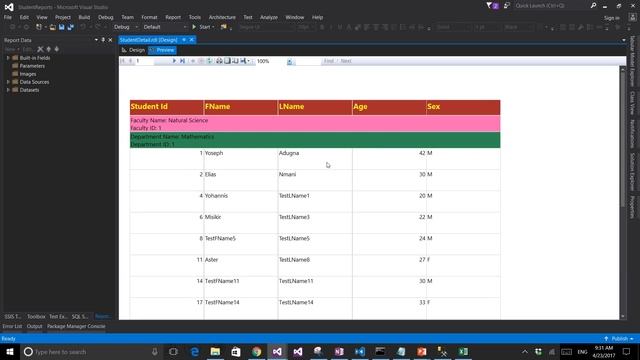640x360 pixels.
Task: Click the Refresh icon in preview toolbar
Action: (209, 61)
